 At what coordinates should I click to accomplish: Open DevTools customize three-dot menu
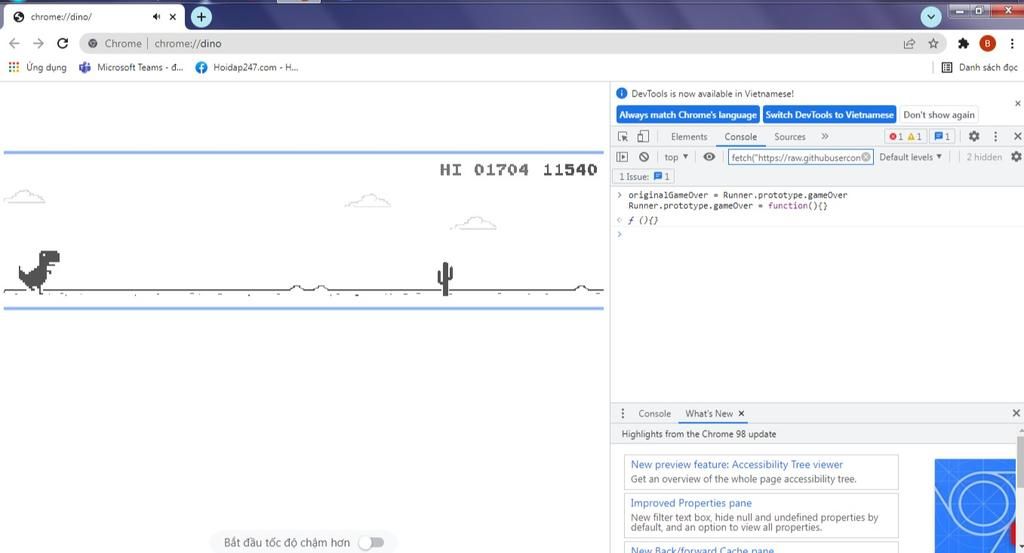tap(995, 136)
